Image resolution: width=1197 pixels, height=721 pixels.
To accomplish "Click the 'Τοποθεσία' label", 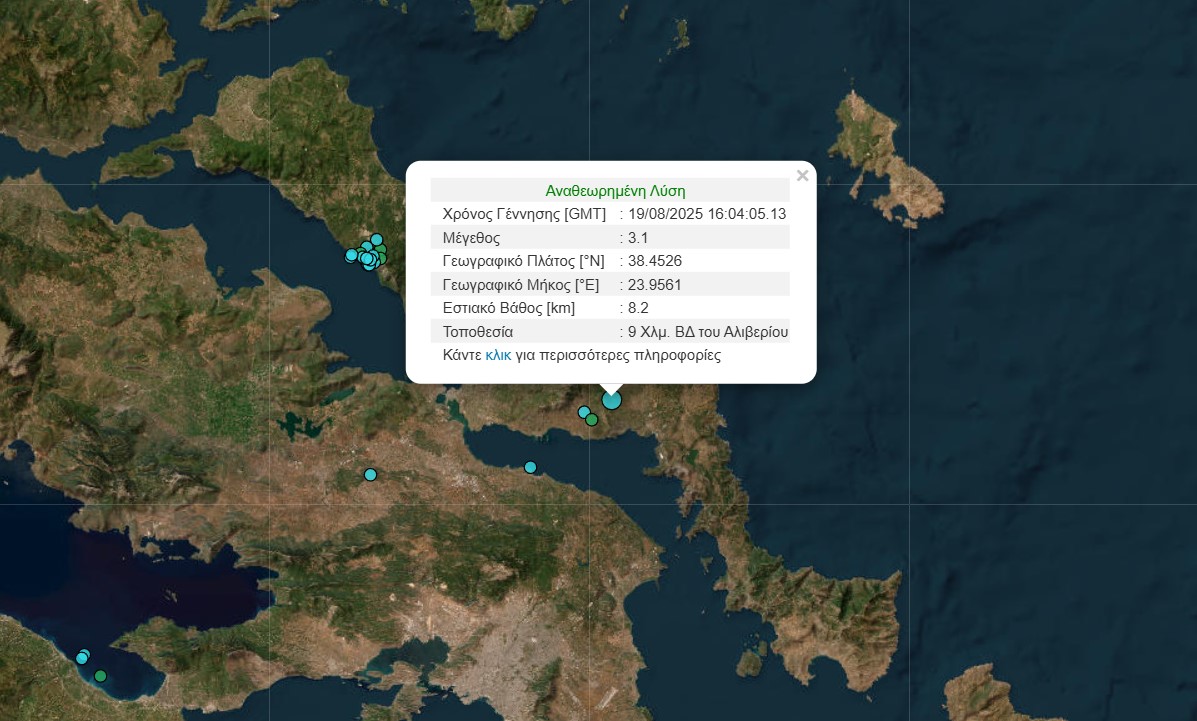I will (478, 331).
